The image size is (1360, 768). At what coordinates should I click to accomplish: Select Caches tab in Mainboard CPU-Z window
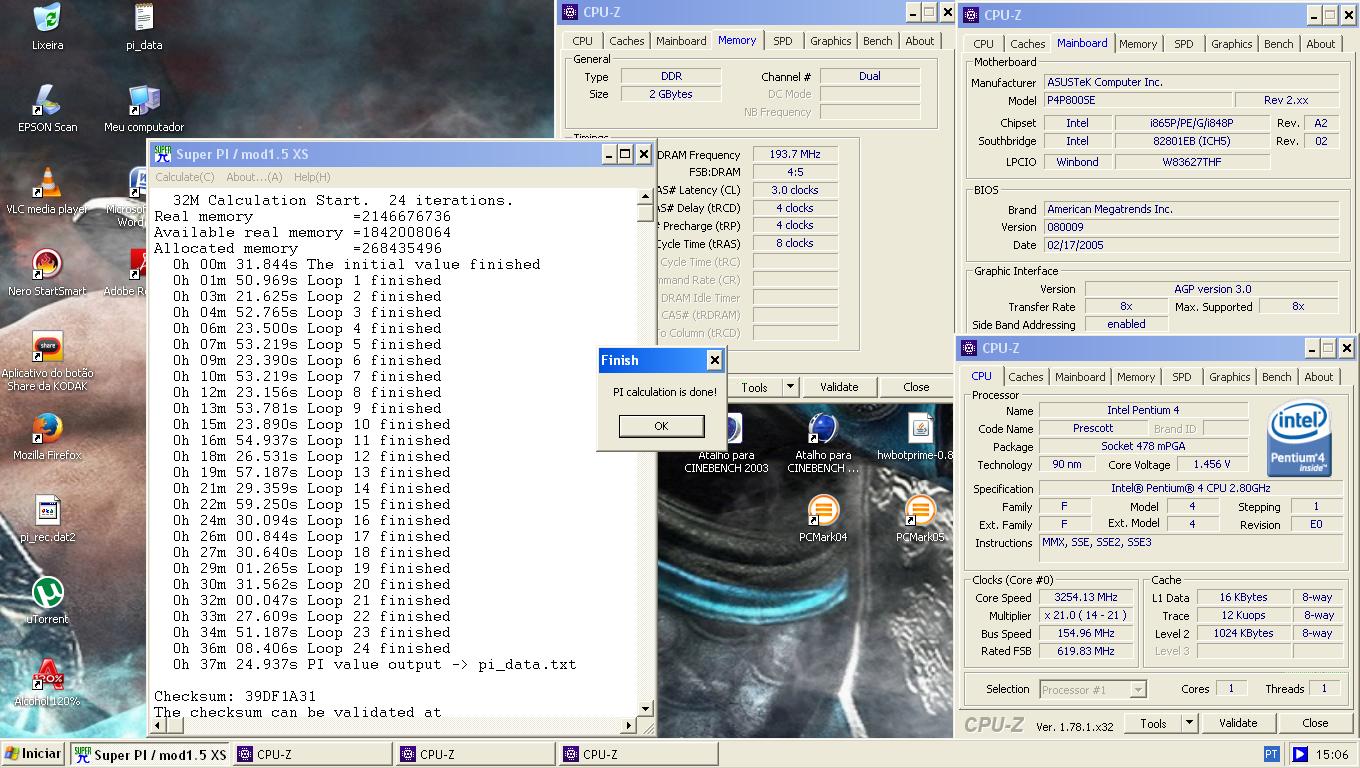pyautogui.click(x=1027, y=44)
